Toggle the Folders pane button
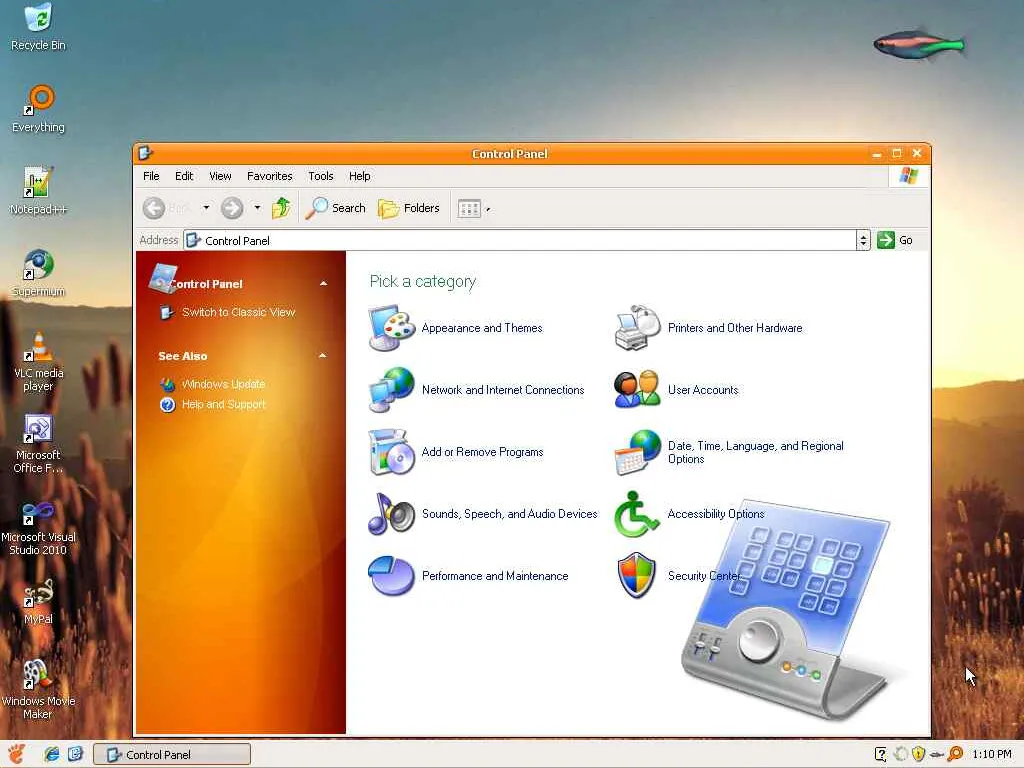Image resolution: width=1024 pixels, height=768 pixels. coord(409,208)
